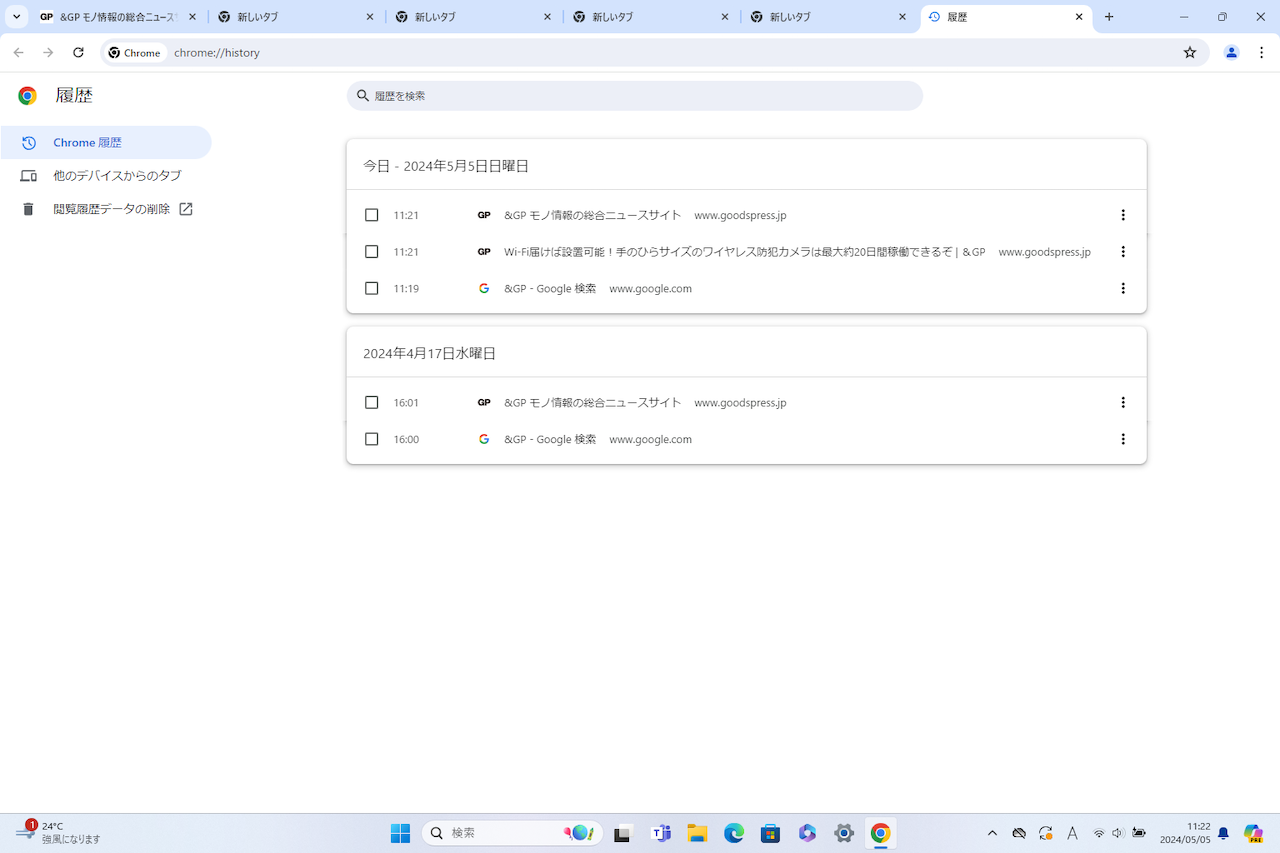
Task: Click www.goodspress.jp in the 16:01 row
Action: tap(740, 403)
